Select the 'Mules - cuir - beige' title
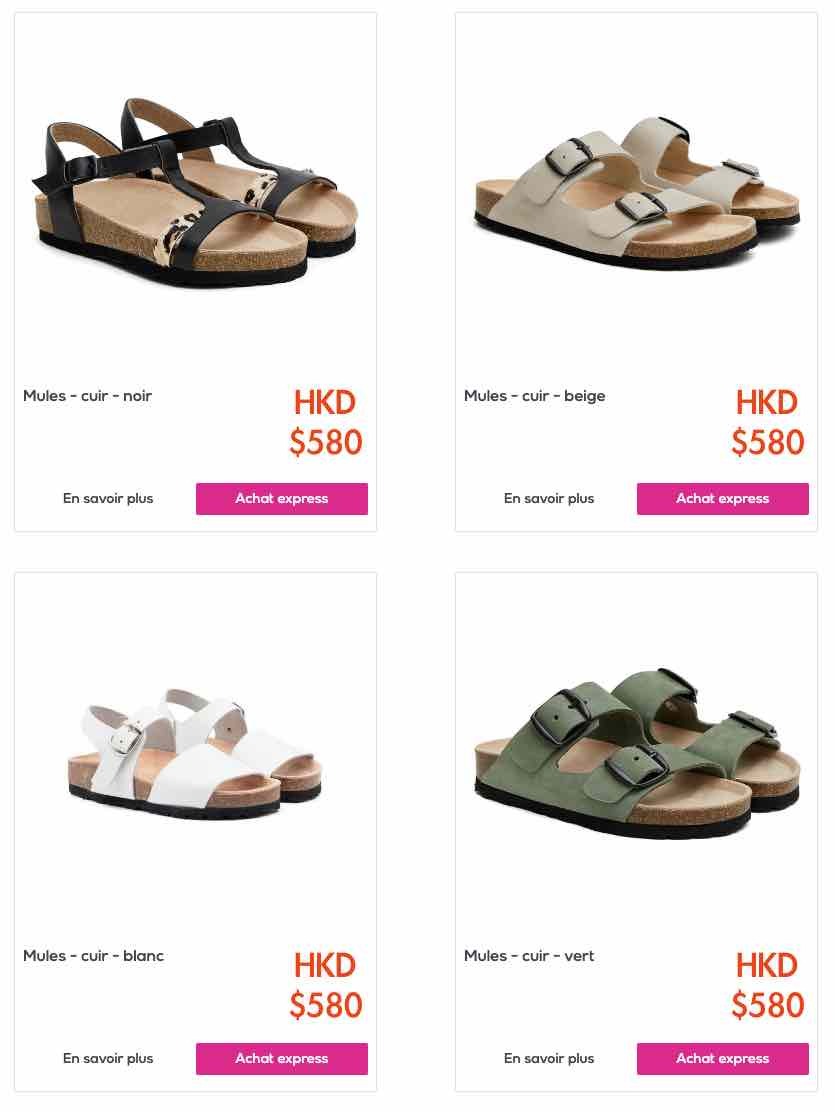The image size is (835, 1112). (x=535, y=396)
